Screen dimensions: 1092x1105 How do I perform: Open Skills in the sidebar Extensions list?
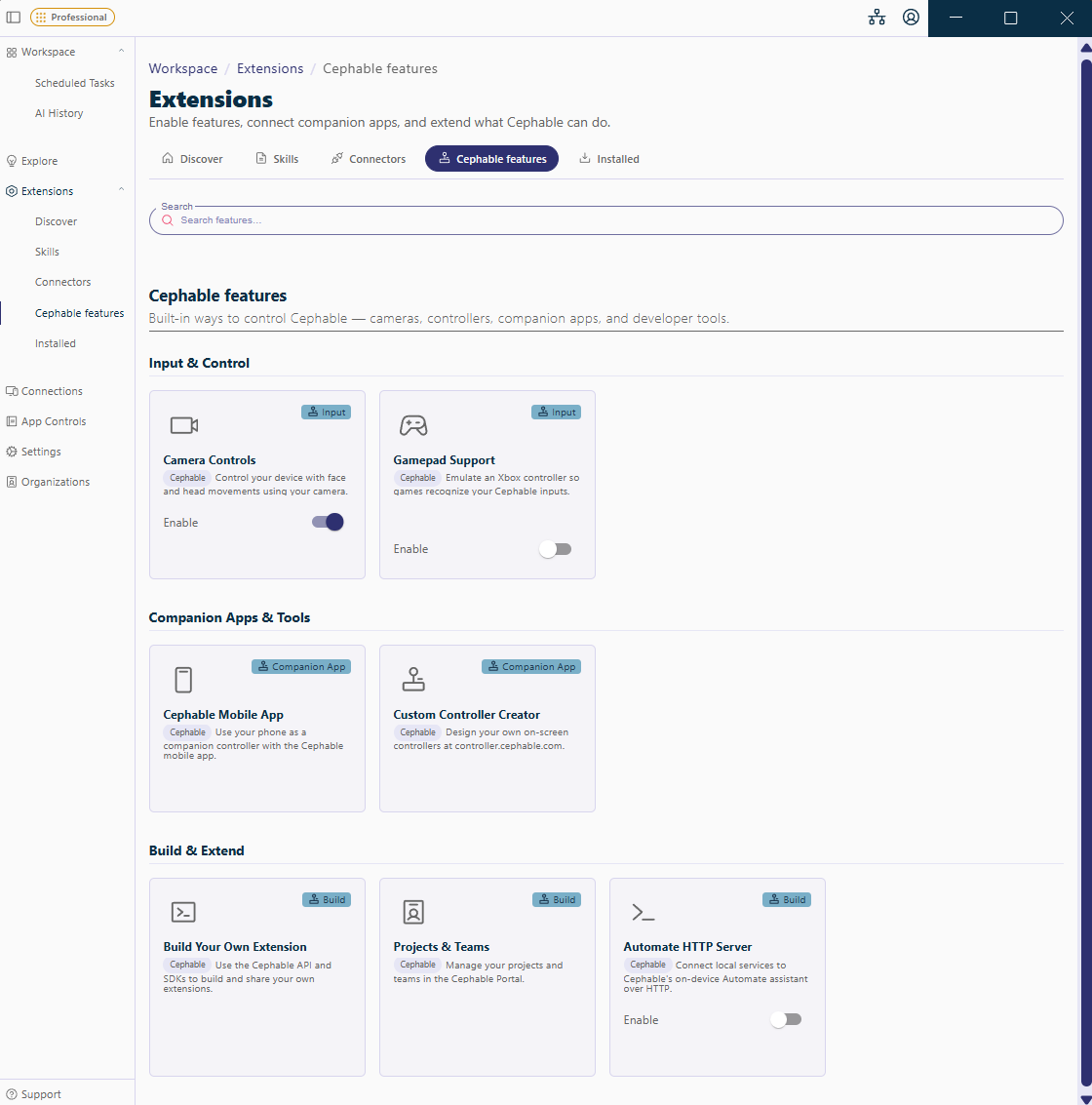pyautogui.click(x=47, y=253)
